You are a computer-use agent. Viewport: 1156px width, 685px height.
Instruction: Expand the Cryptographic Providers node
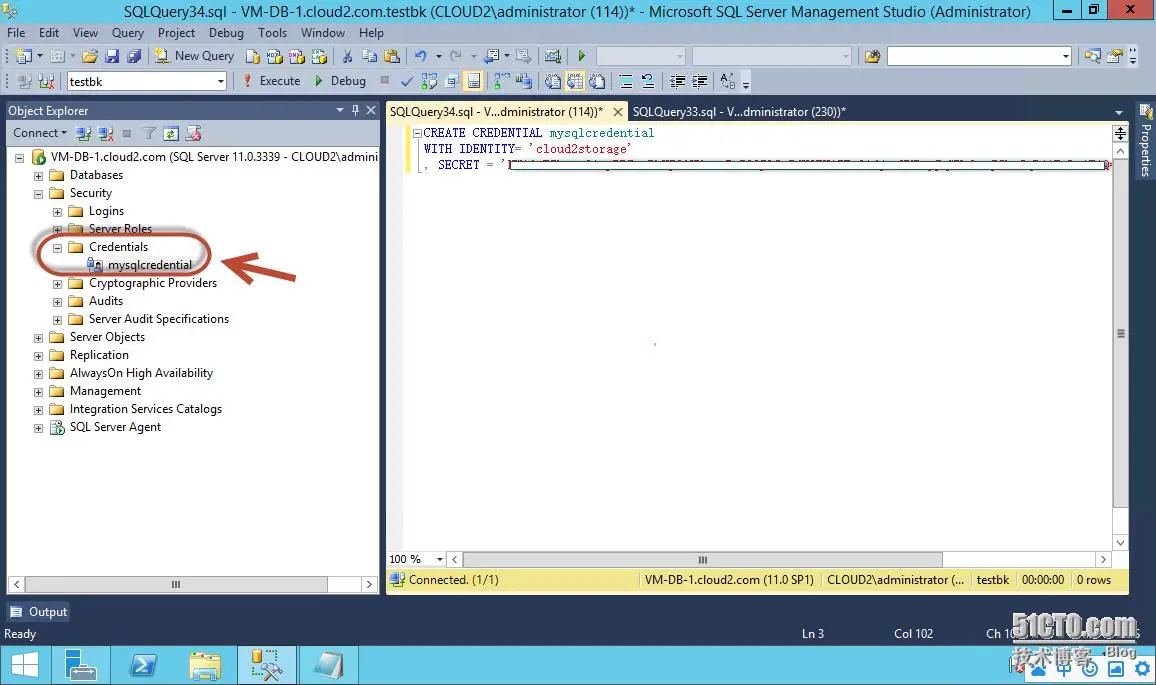pyautogui.click(x=58, y=284)
